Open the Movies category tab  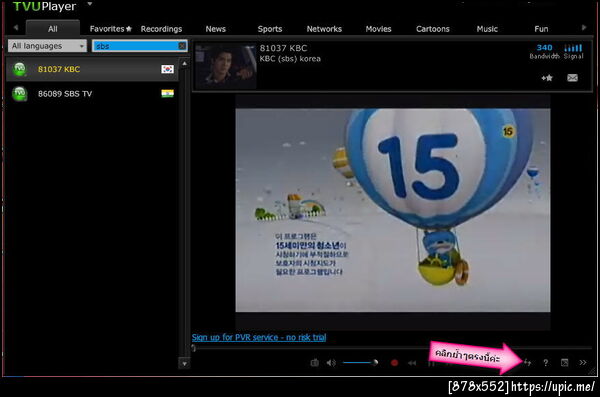[378, 29]
